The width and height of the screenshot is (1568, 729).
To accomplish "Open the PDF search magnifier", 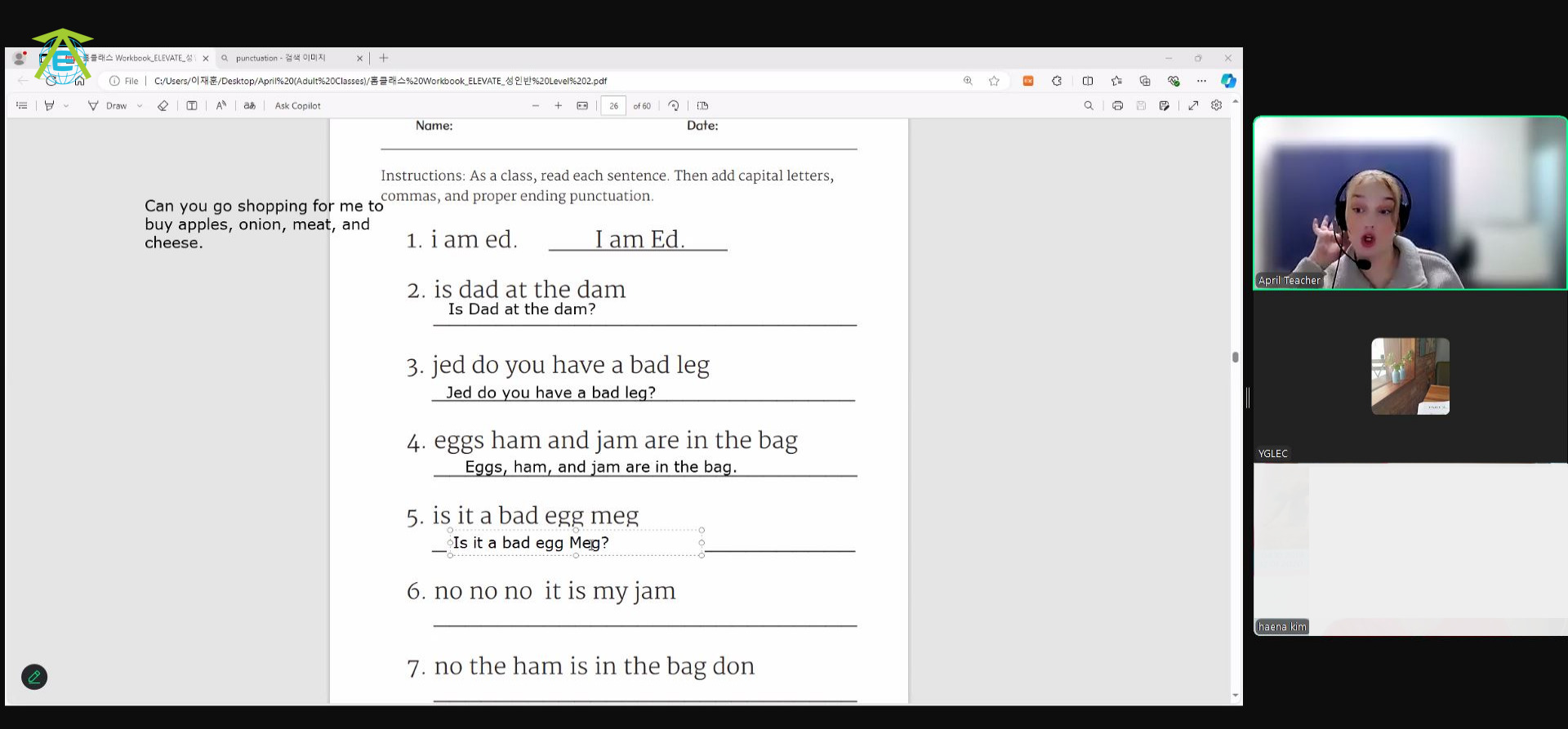I will coord(1088,105).
